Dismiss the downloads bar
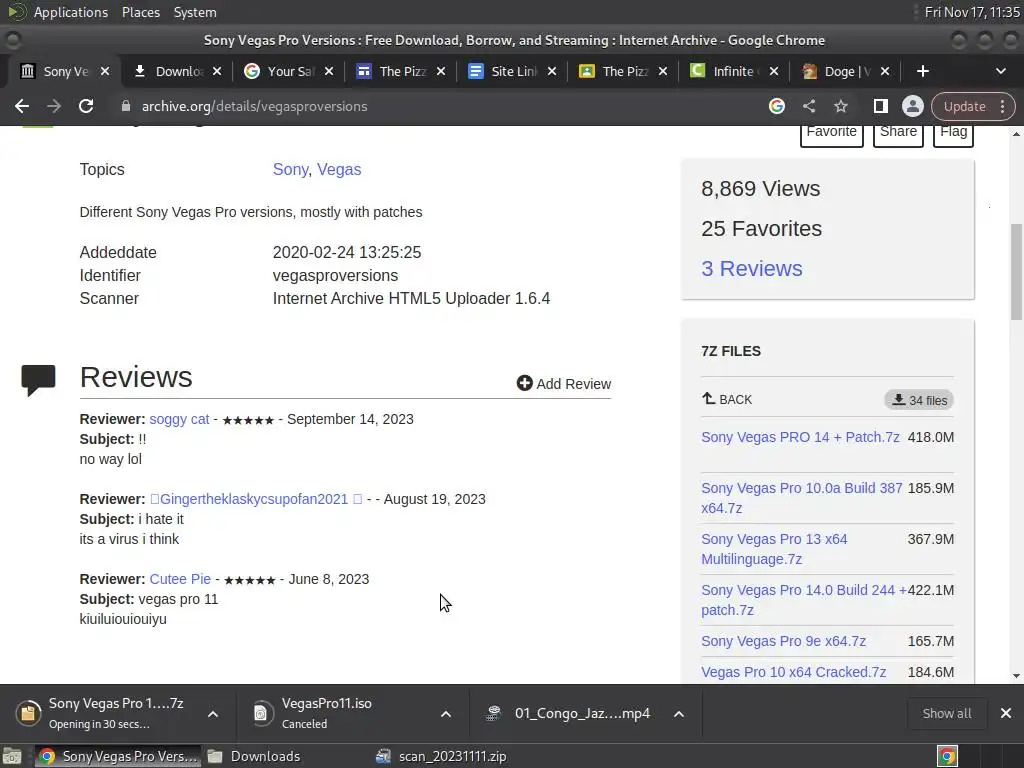Viewport: 1024px width, 768px height. (1006, 713)
